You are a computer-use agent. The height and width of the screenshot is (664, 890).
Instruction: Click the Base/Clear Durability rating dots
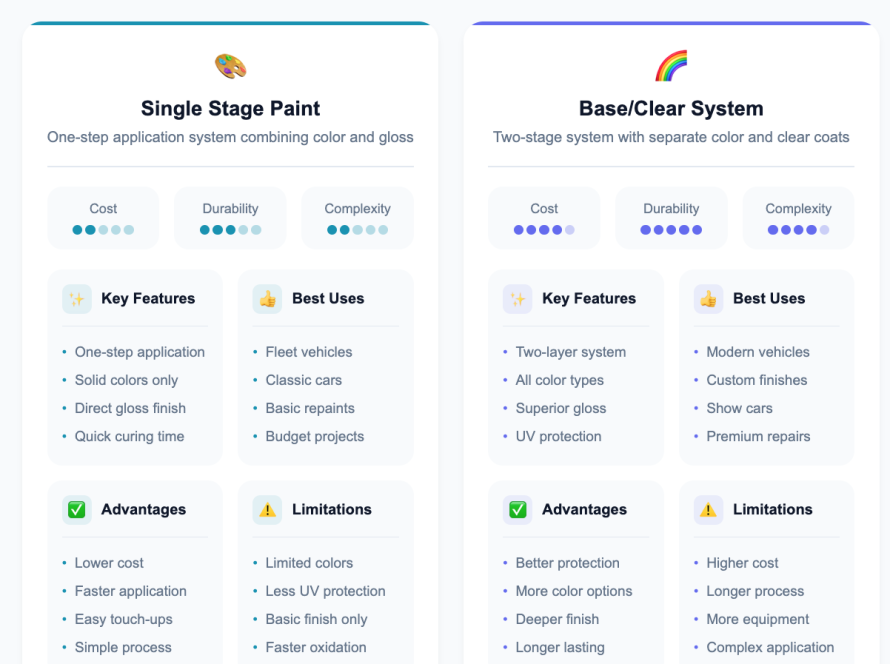pyautogui.click(x=671, y=230)
